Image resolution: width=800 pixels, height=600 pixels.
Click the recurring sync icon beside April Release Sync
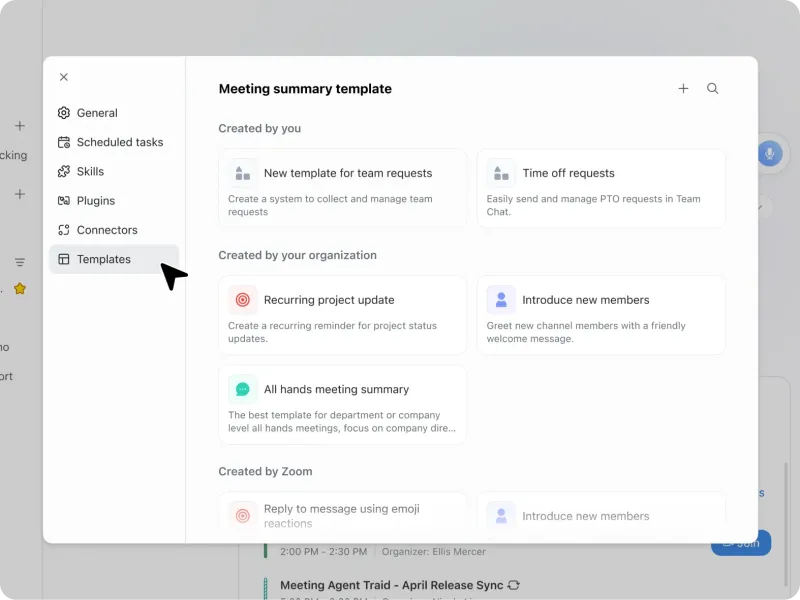(514, 585)
